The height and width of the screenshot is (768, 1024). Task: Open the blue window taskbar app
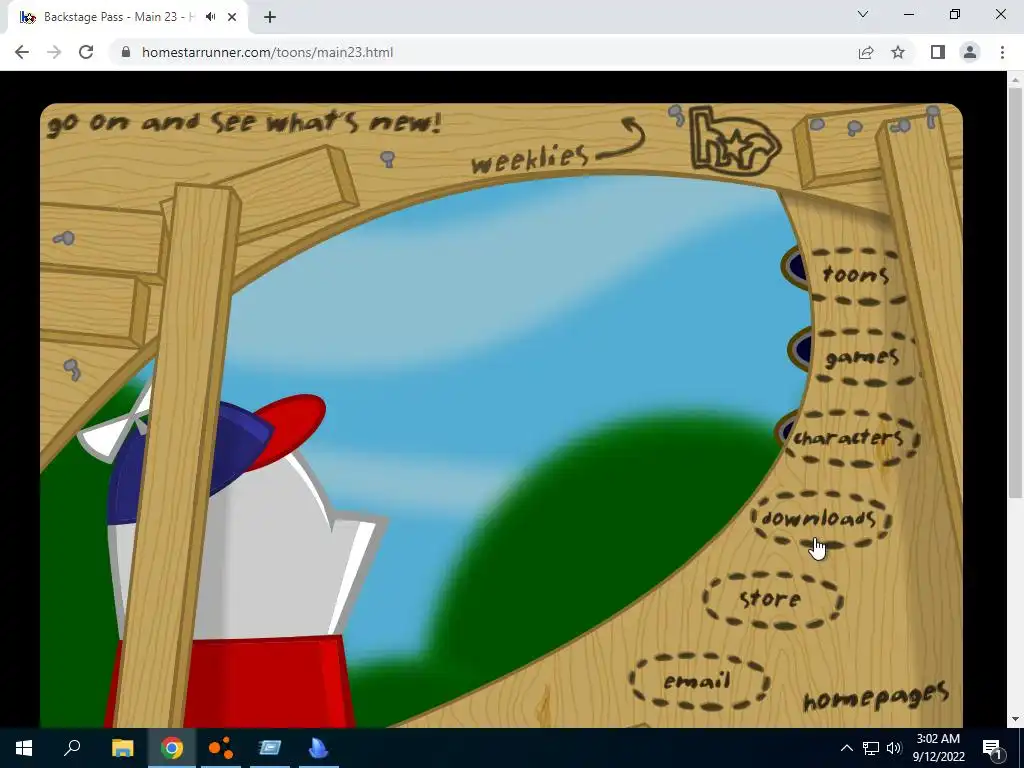270,748
